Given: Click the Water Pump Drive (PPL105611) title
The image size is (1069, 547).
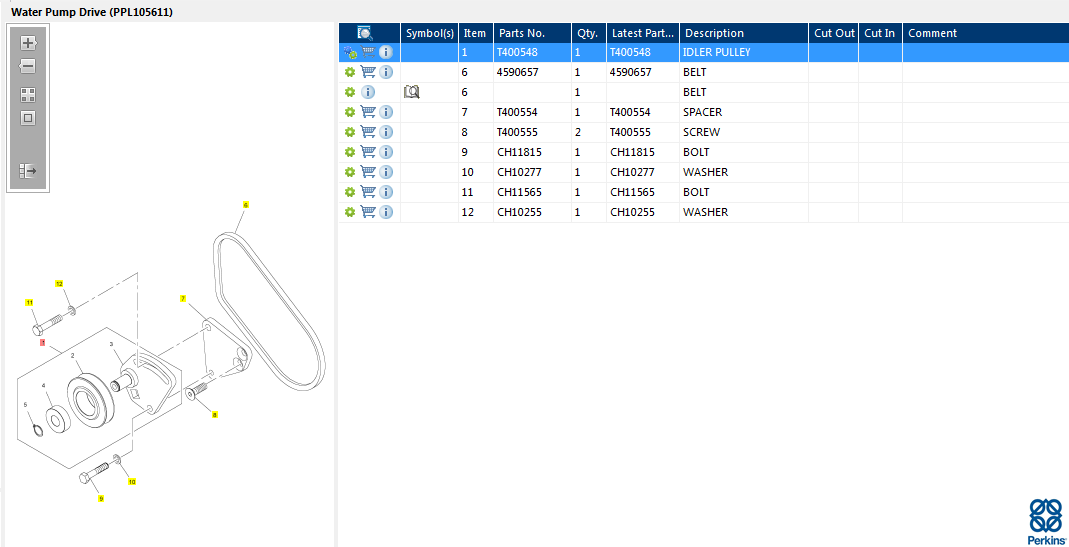Looking at the screenshot, I should (x=92, y=12).
